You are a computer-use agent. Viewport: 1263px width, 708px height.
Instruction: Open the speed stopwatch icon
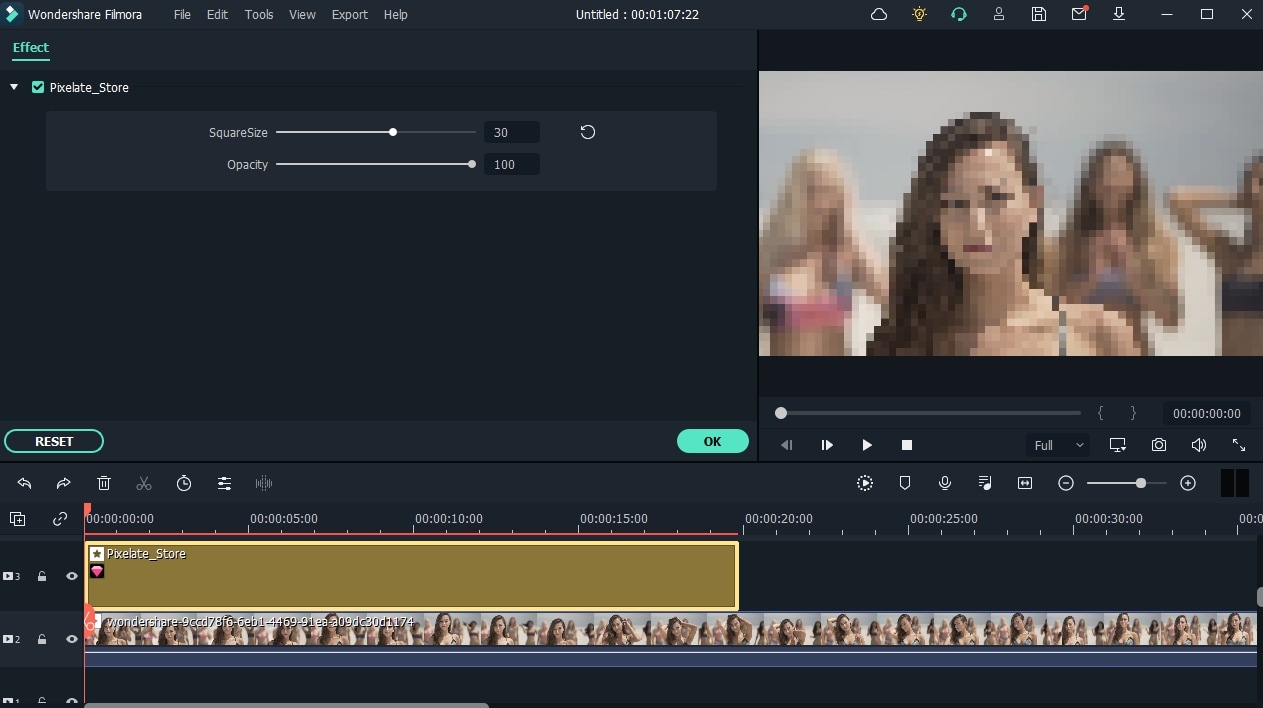184,483
